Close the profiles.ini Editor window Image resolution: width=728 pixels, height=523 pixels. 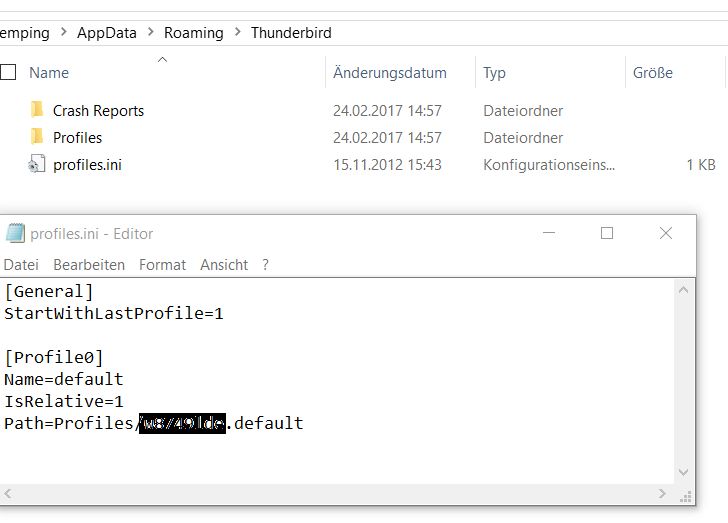[x=666, y=233]
